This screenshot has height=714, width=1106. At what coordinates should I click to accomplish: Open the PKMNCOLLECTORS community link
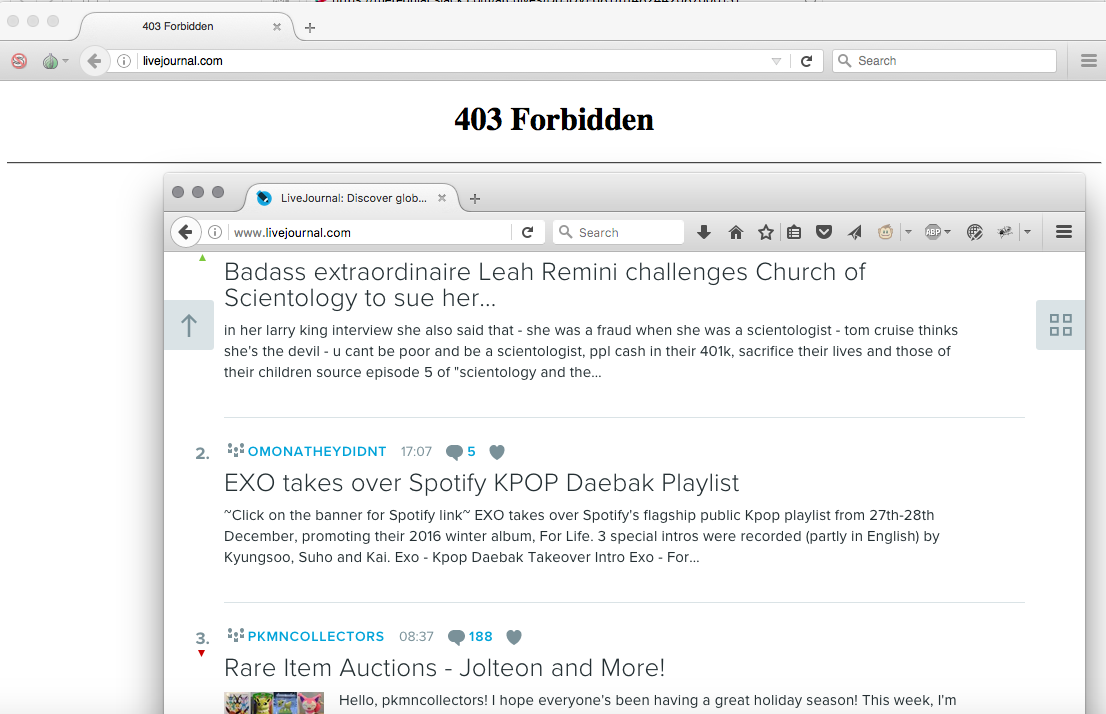coord(315,636)
